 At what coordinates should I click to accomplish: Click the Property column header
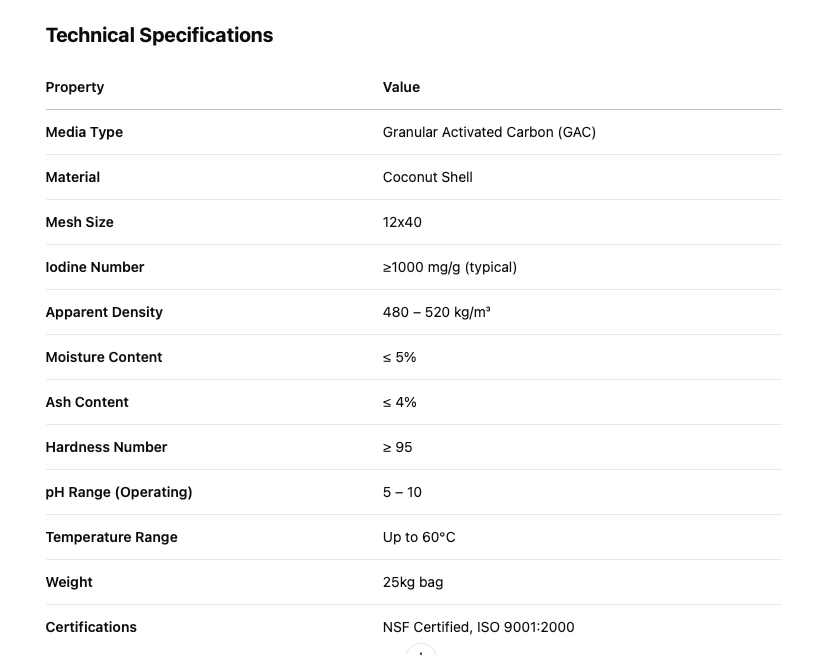(x=75, y=87)
